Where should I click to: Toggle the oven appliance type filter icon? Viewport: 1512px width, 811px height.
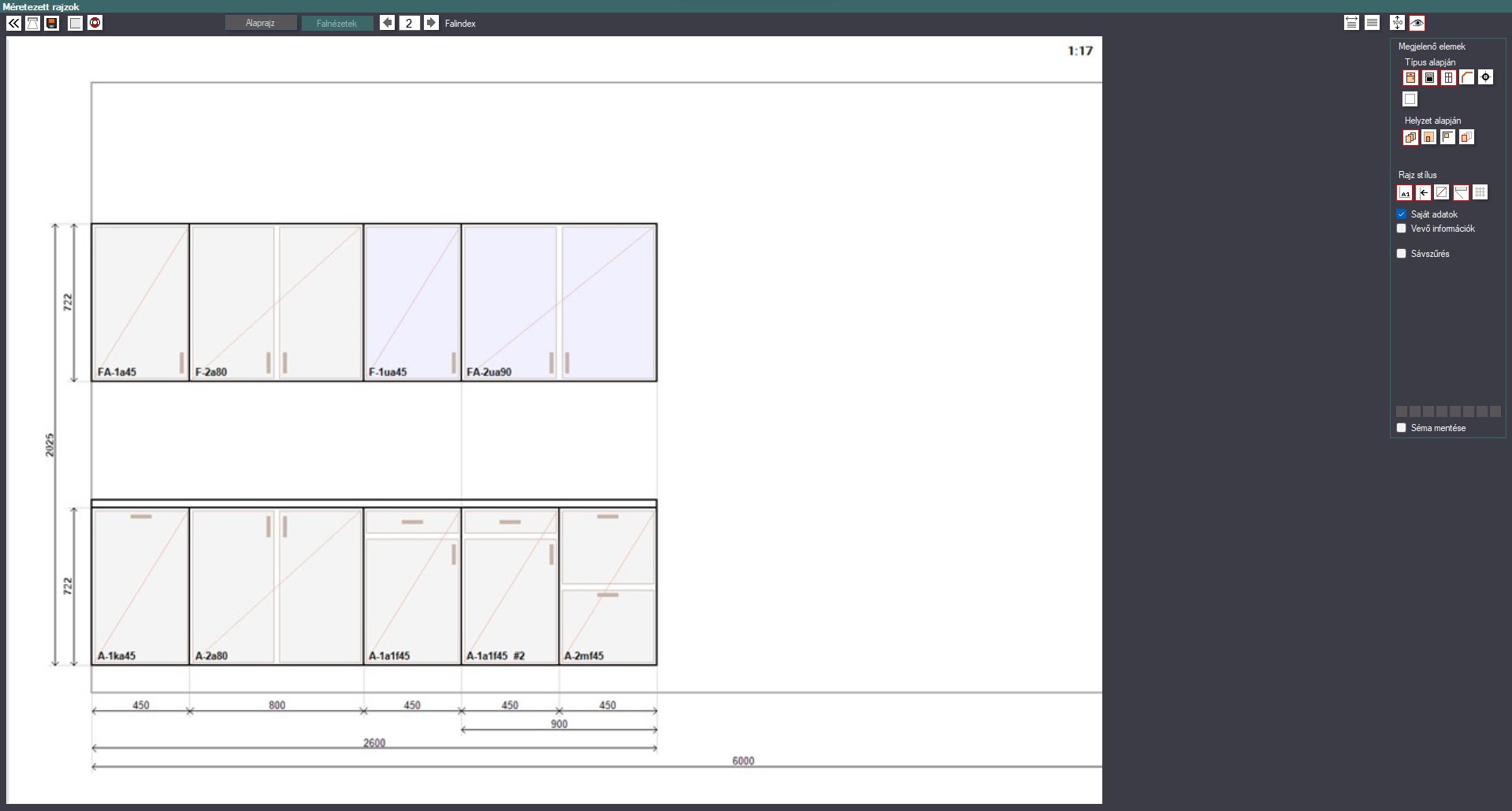(1429, 77)
